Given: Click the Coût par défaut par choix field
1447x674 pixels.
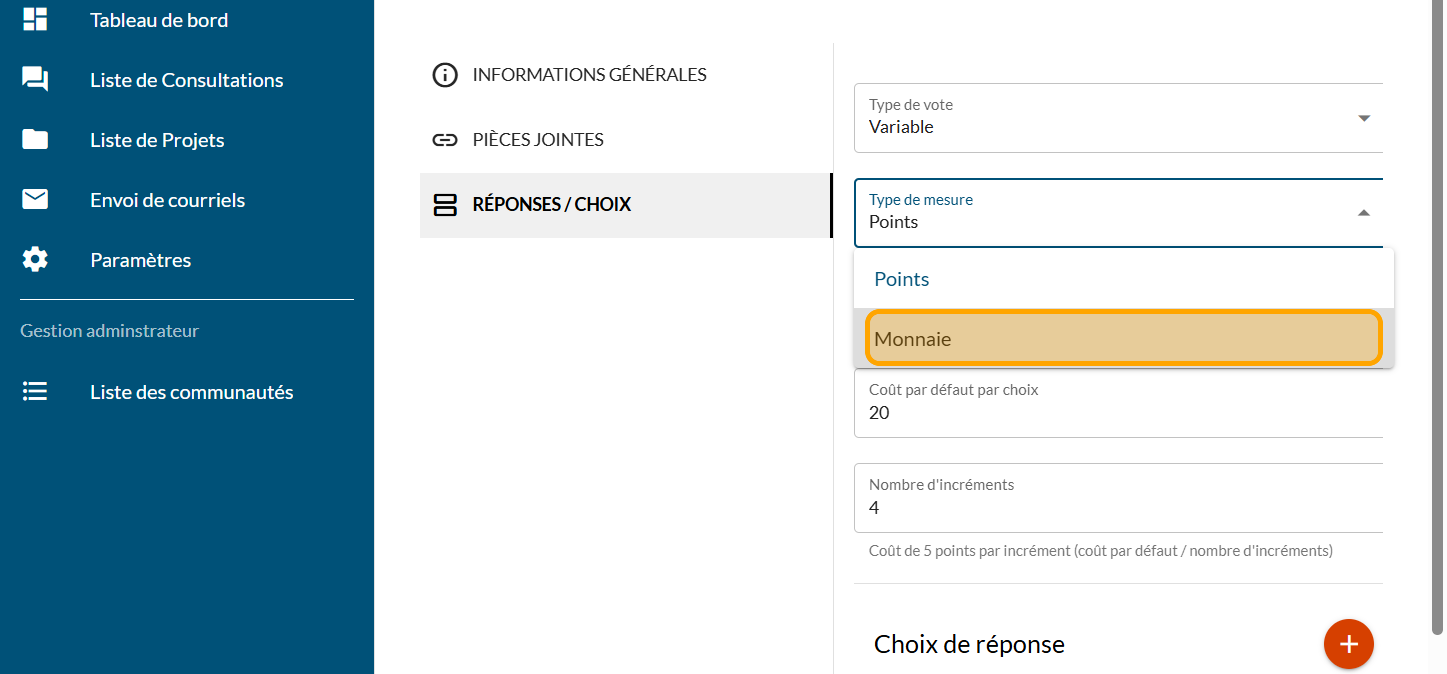Looking at the screenshot, I should click(1118, 412).
